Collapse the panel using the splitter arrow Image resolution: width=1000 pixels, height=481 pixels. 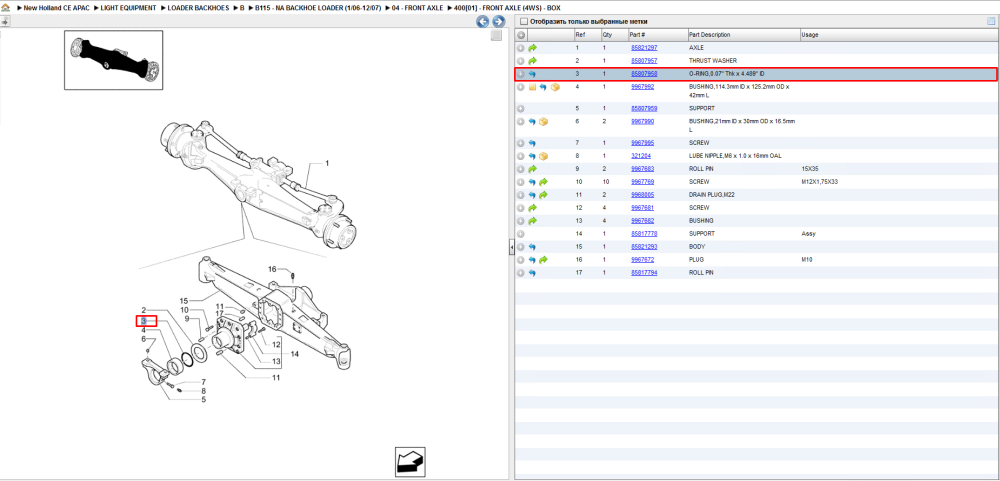click(511, 248)
